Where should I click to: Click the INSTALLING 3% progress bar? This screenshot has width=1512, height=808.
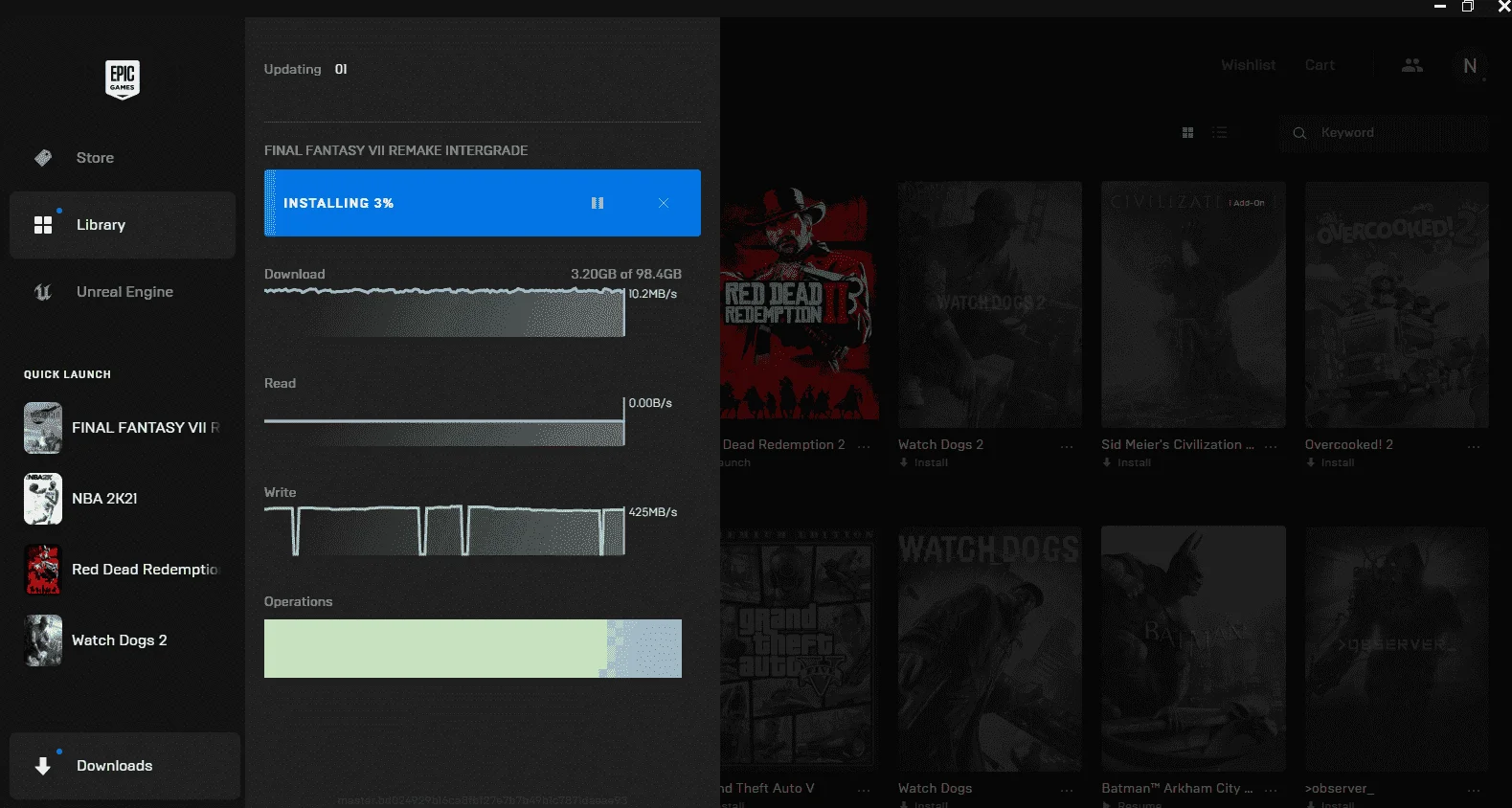[483, 203]
